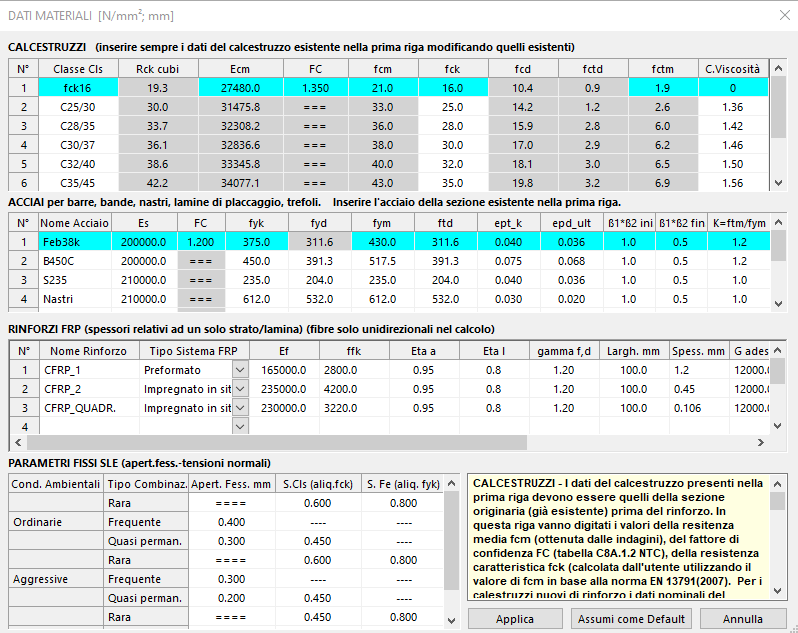798x633 pixels.
Task: Click the K=ftm/fym column header
Action: pyautogui.click(x=739, y=223)
